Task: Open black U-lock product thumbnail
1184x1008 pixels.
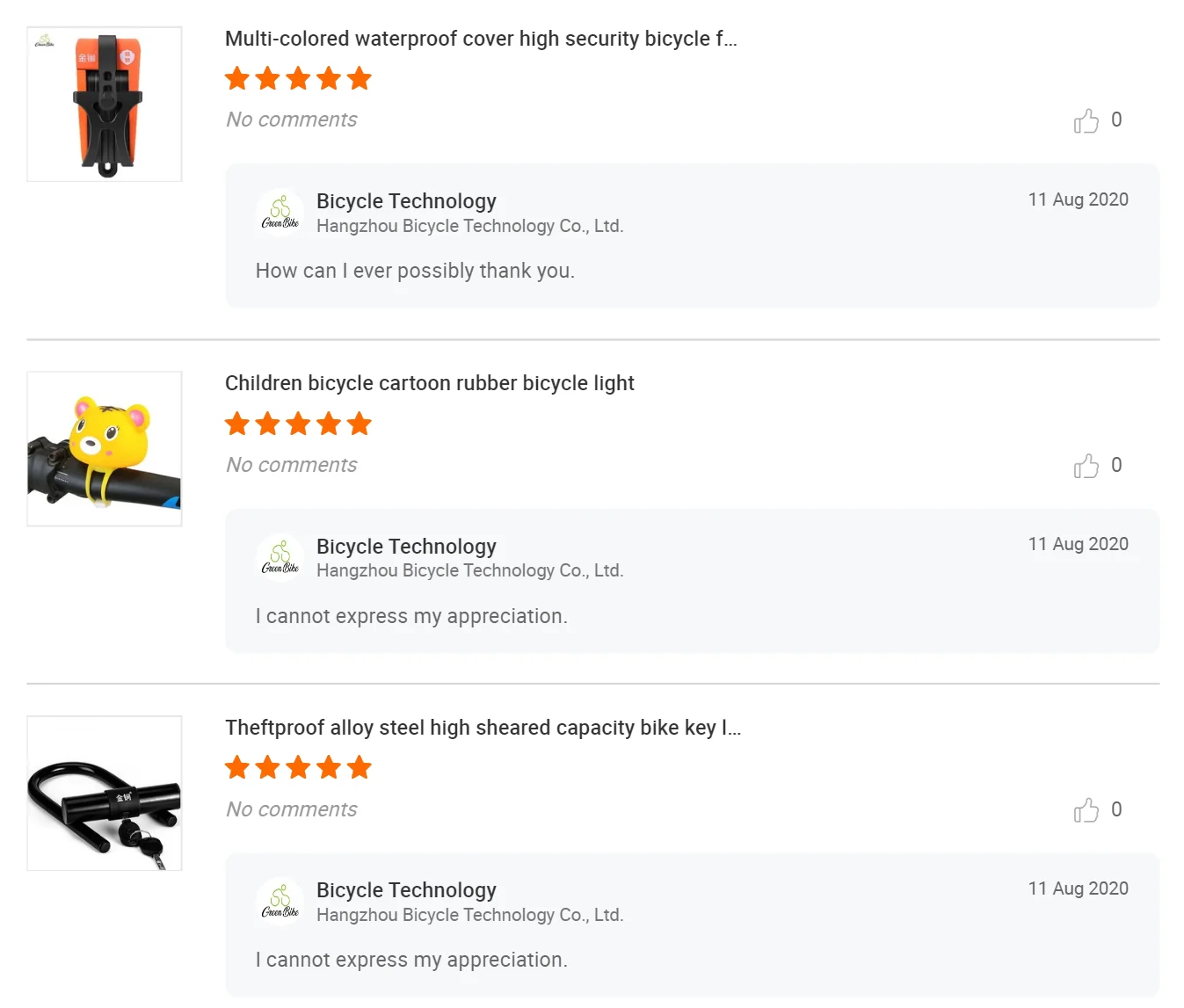Action: [x=105, y=794]
